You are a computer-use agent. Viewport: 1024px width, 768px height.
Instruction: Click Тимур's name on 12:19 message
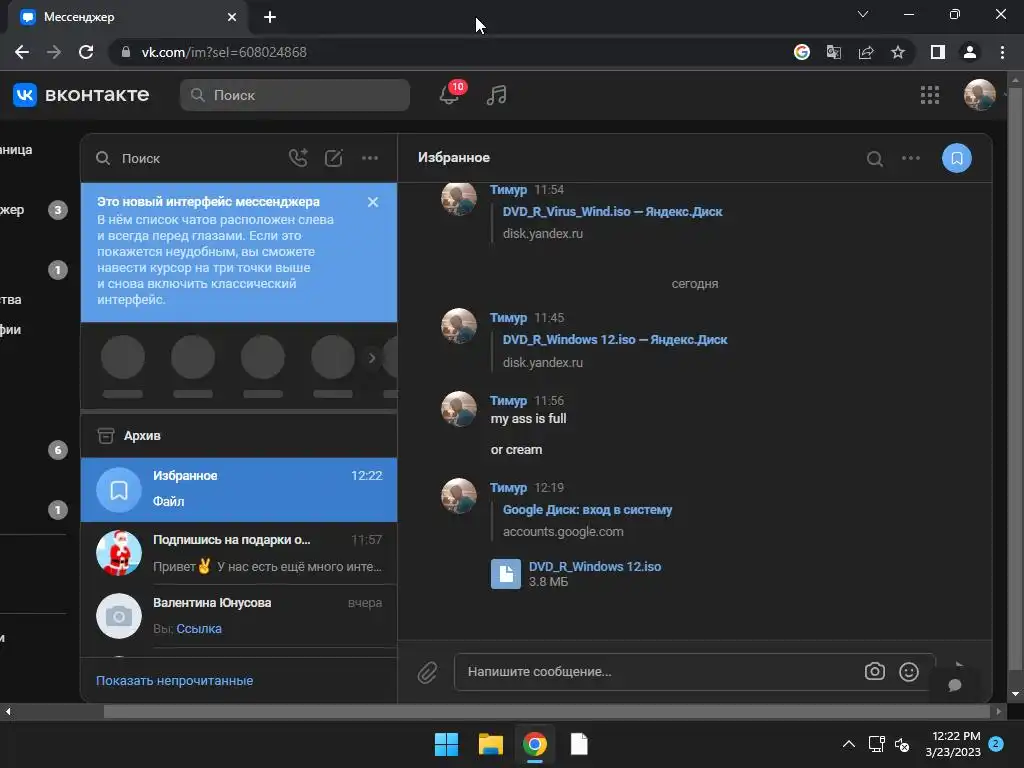[508, 488]
